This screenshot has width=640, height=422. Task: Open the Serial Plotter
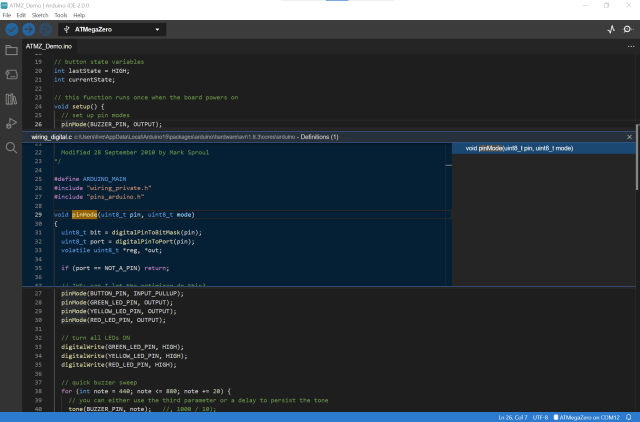pyautogui.click(x=611, y=30)
